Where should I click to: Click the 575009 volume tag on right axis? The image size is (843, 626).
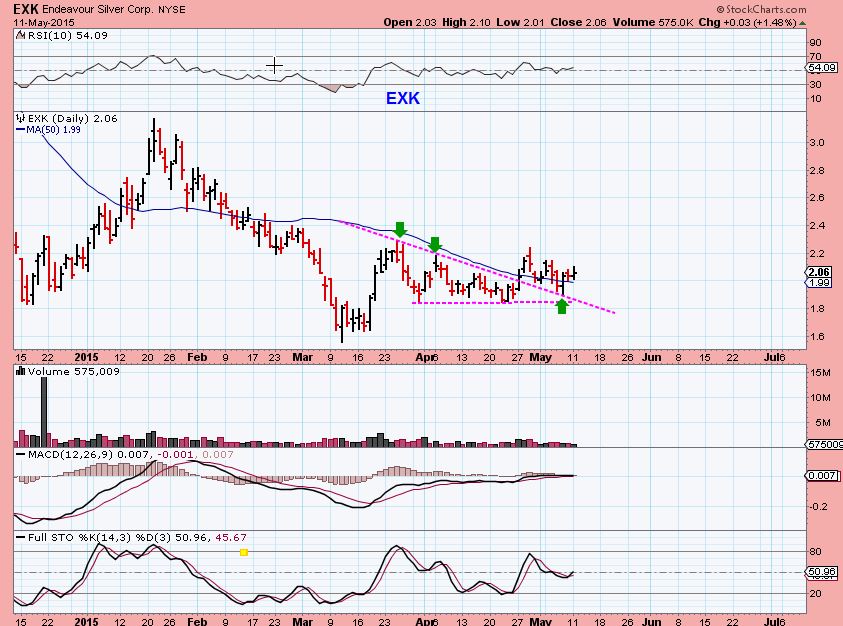[824, 444]
